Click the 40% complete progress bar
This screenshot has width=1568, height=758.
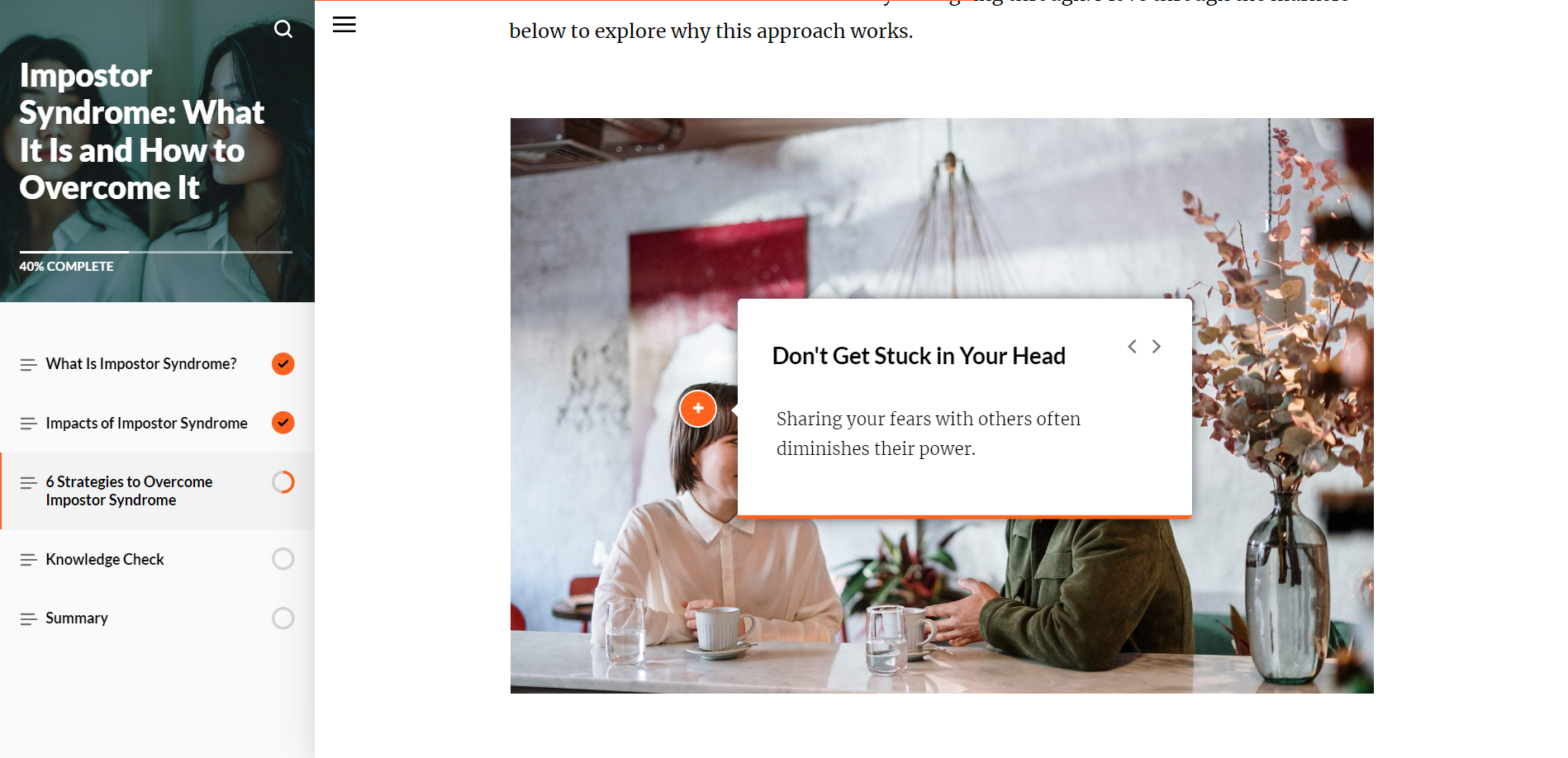pyautogui.click(x=156, y=252)
